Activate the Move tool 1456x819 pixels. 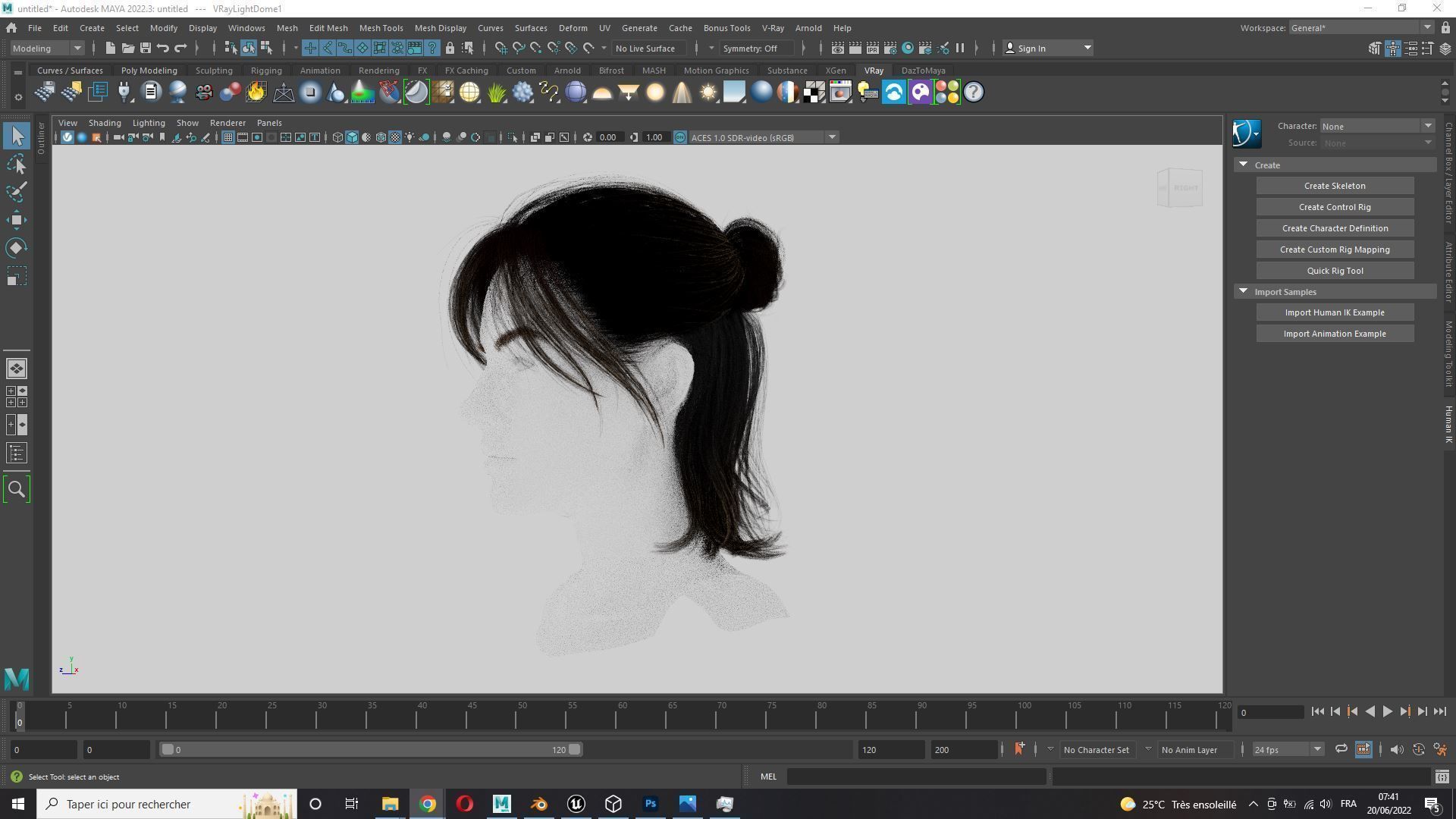(x=17, y=220)
